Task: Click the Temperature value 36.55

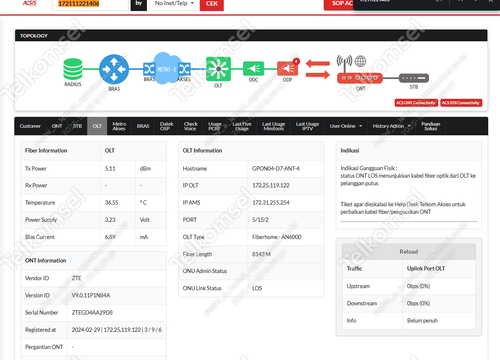Action: 111,203
